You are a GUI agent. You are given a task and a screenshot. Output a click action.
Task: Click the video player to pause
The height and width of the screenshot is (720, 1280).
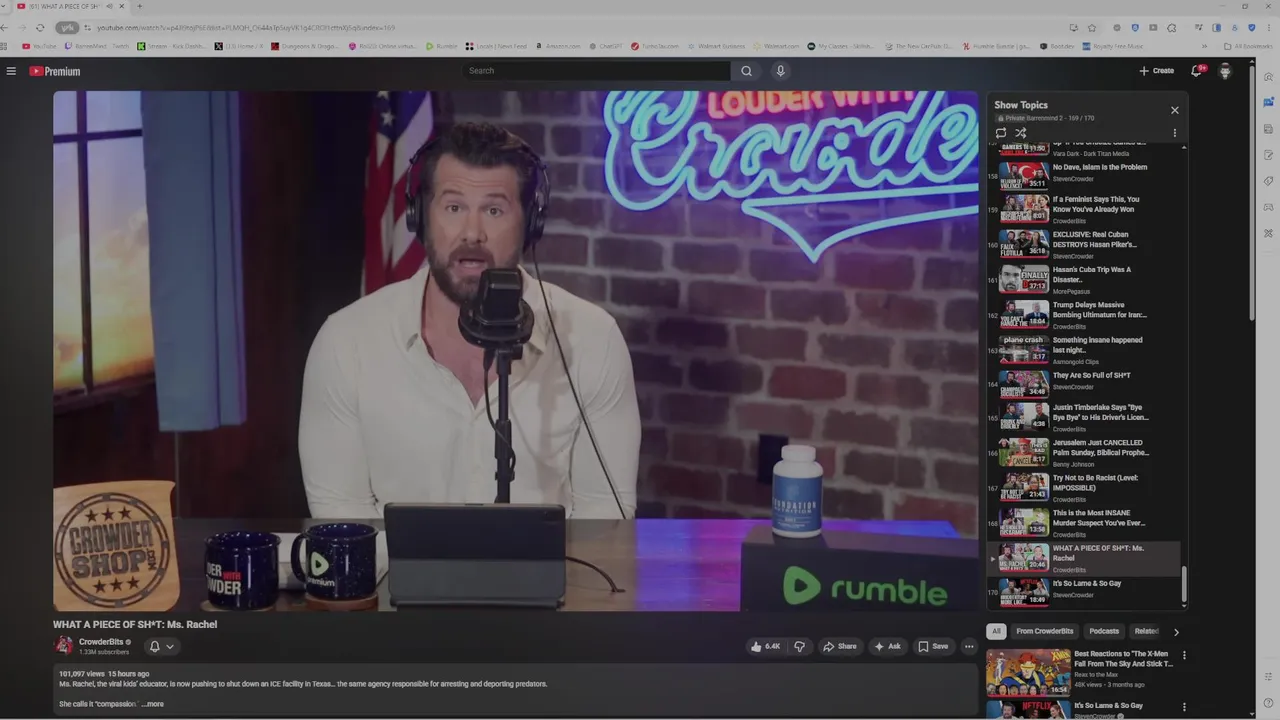click(x=516, y=350)
